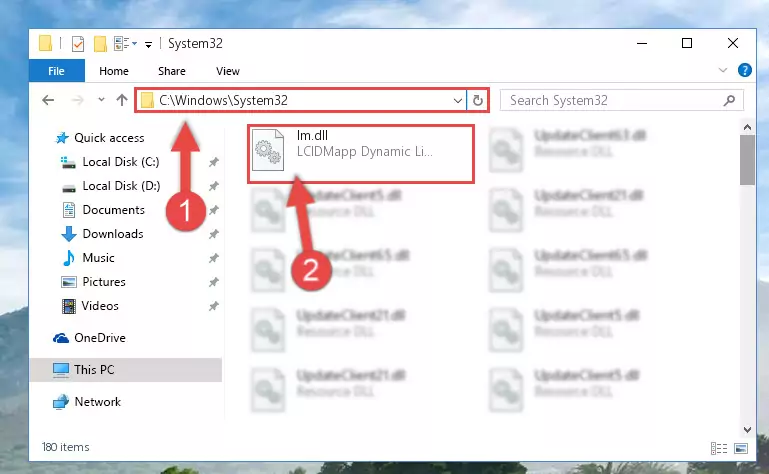
Task: Click the This PC monitor icon
Action: click(61, 370)
